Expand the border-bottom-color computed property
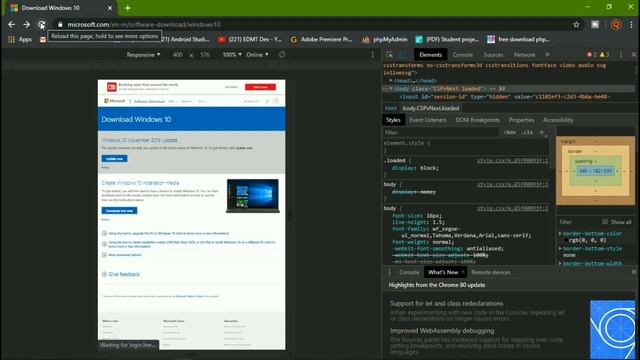The height and width of the screenshot is (360, 640). [x=560, y=233]
